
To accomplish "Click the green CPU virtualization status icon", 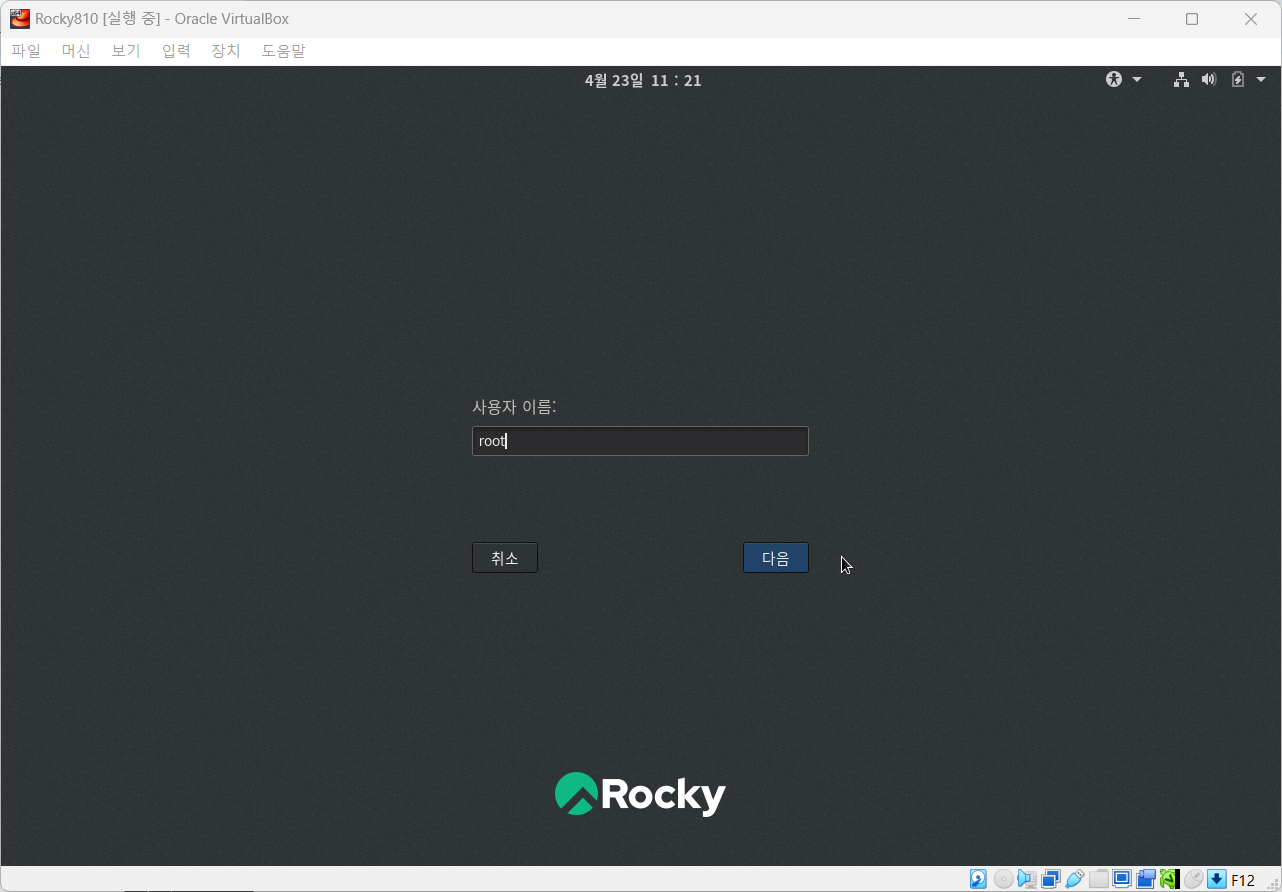I will click(x=1169, y=879).
